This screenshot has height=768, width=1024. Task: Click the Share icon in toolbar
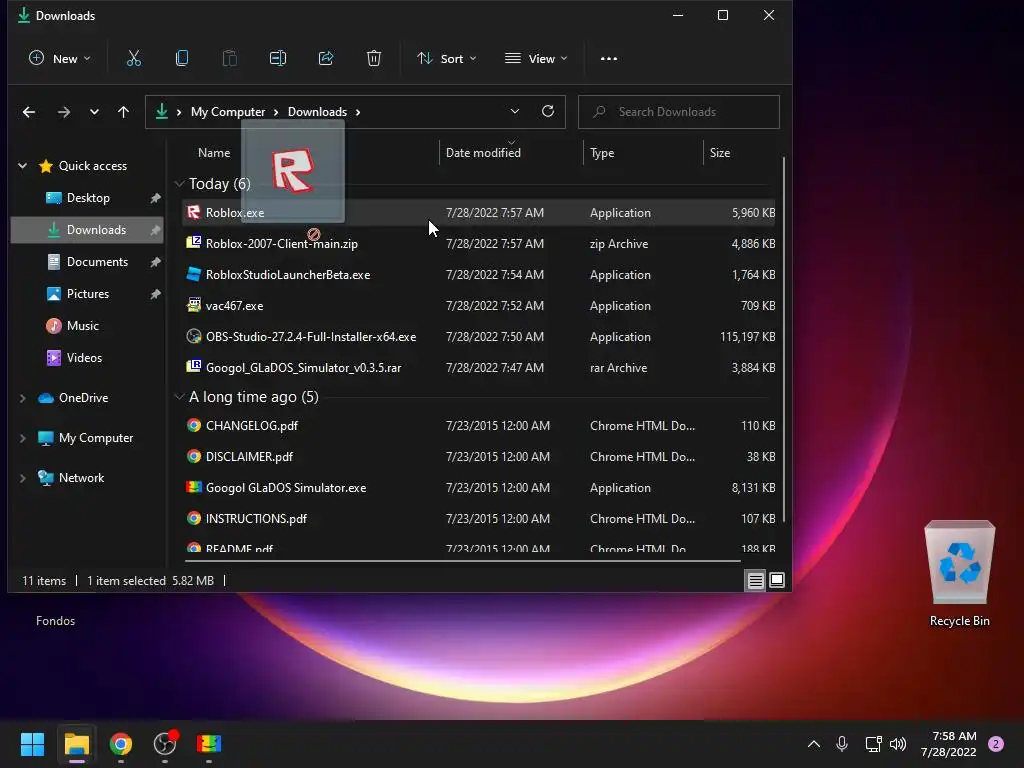coord(326,59)
